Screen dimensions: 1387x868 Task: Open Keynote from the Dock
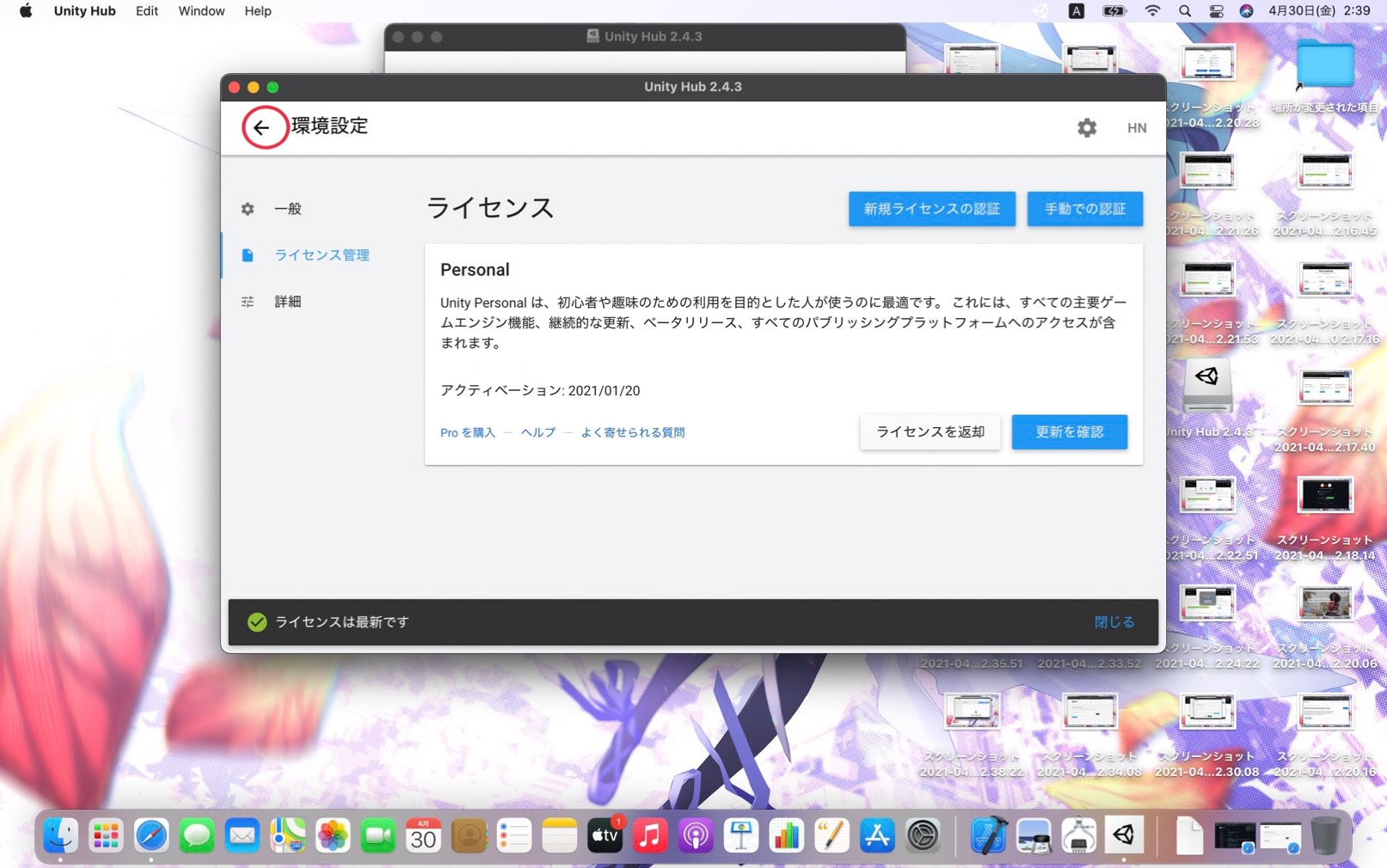pos(740,835)
